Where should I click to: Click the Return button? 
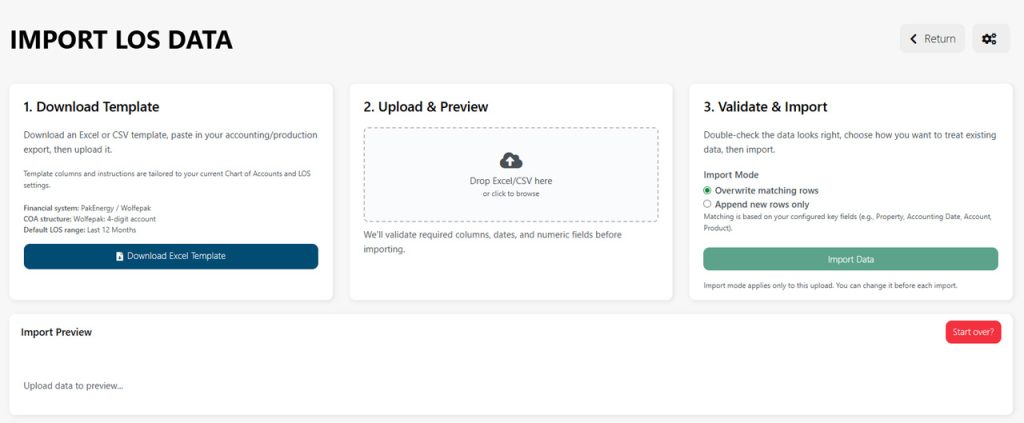(932, 39)
